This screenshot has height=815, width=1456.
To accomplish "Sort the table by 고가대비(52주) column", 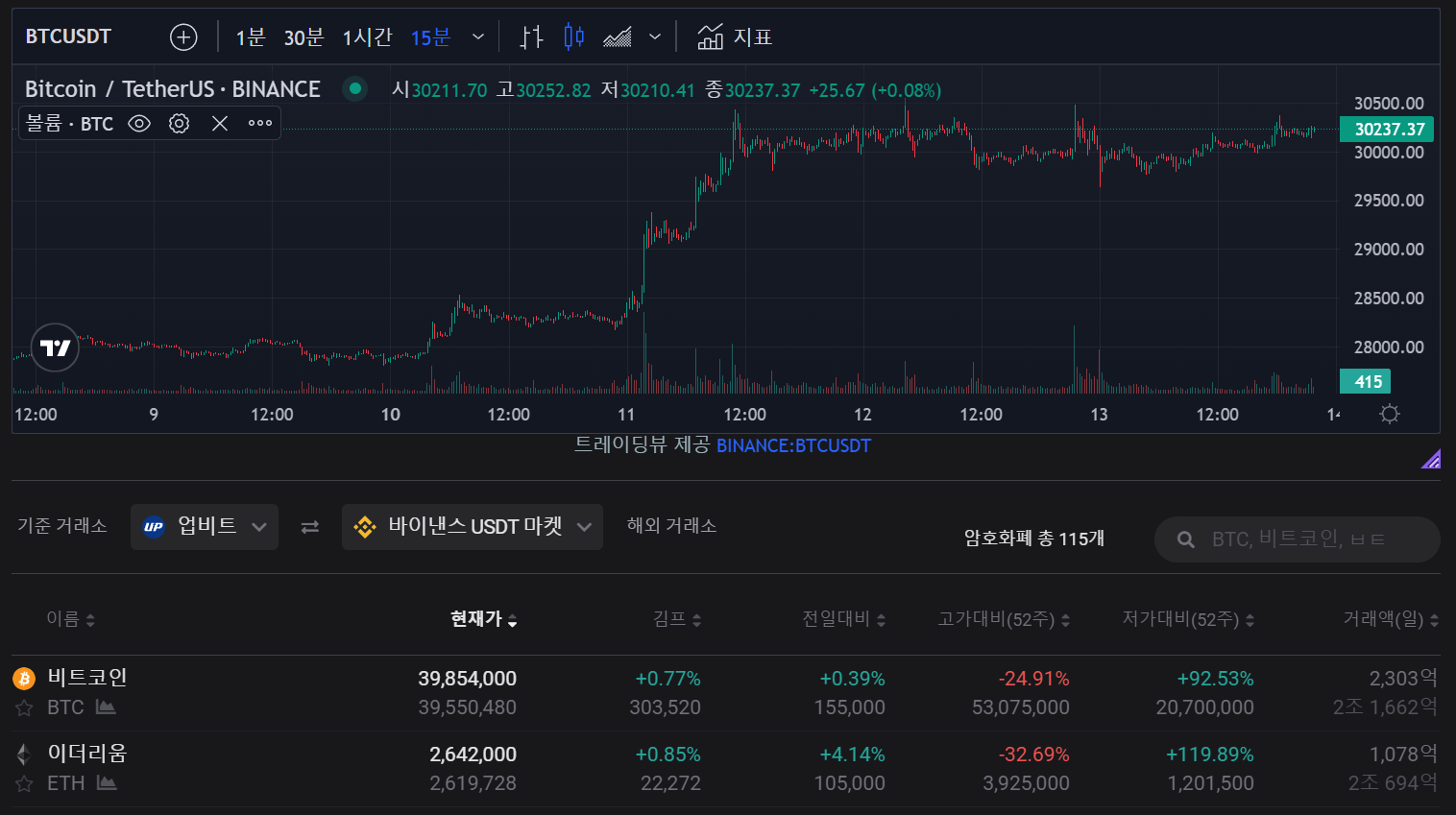I will point(1004,619).
